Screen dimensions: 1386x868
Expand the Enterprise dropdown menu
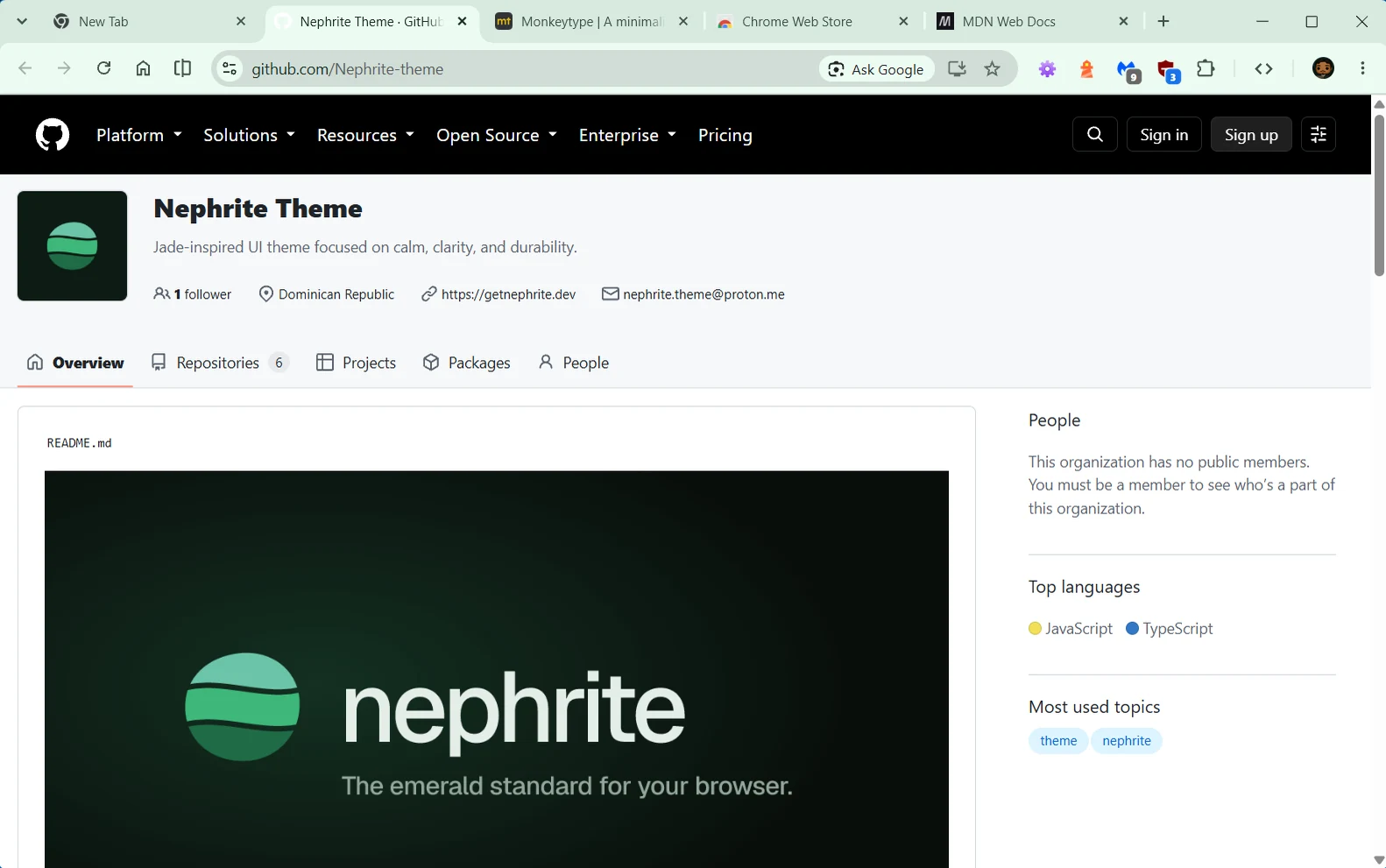click(x=627, y=135)
